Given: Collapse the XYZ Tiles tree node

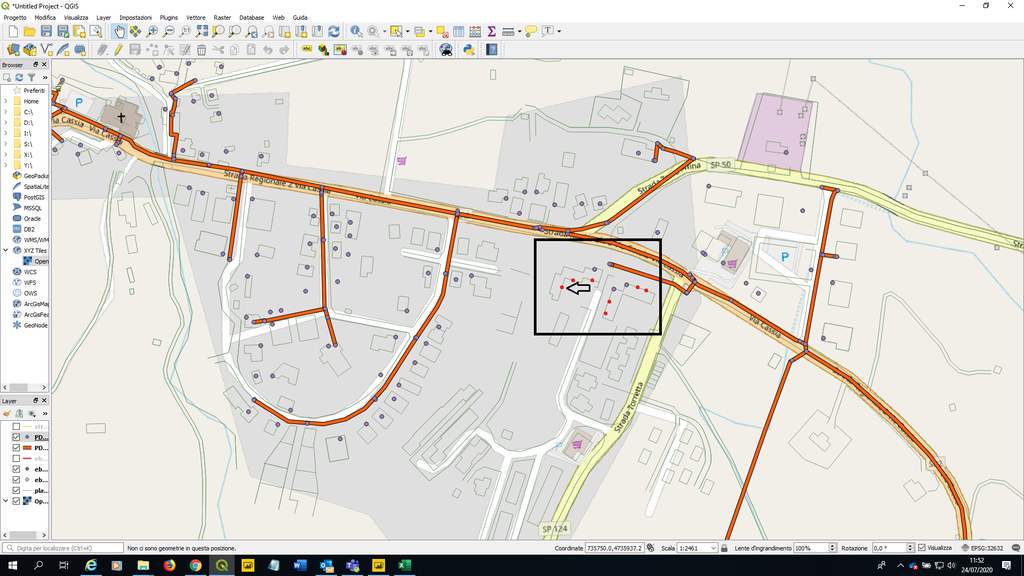Looking at the screenshot, I should tap(6, 250).
